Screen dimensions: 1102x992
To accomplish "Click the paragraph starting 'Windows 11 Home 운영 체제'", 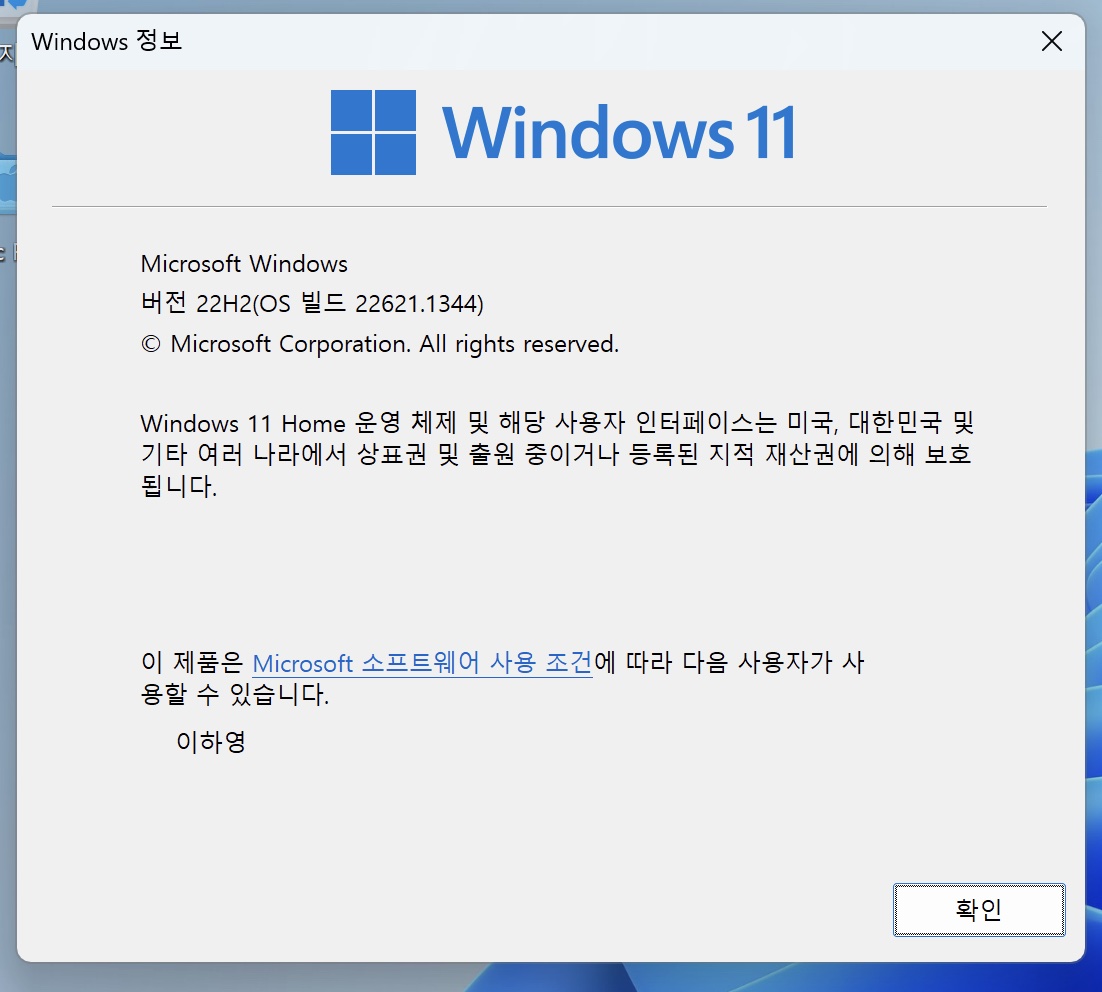I will click(557, 454).
